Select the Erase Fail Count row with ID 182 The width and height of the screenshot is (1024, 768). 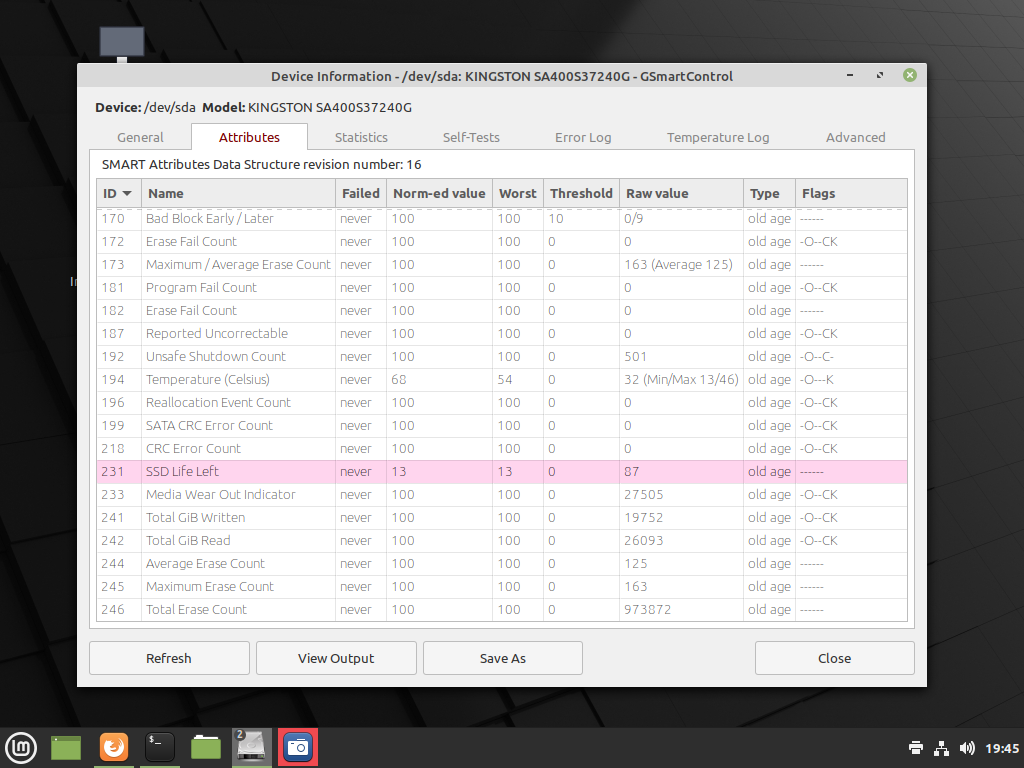coord(502,310)
